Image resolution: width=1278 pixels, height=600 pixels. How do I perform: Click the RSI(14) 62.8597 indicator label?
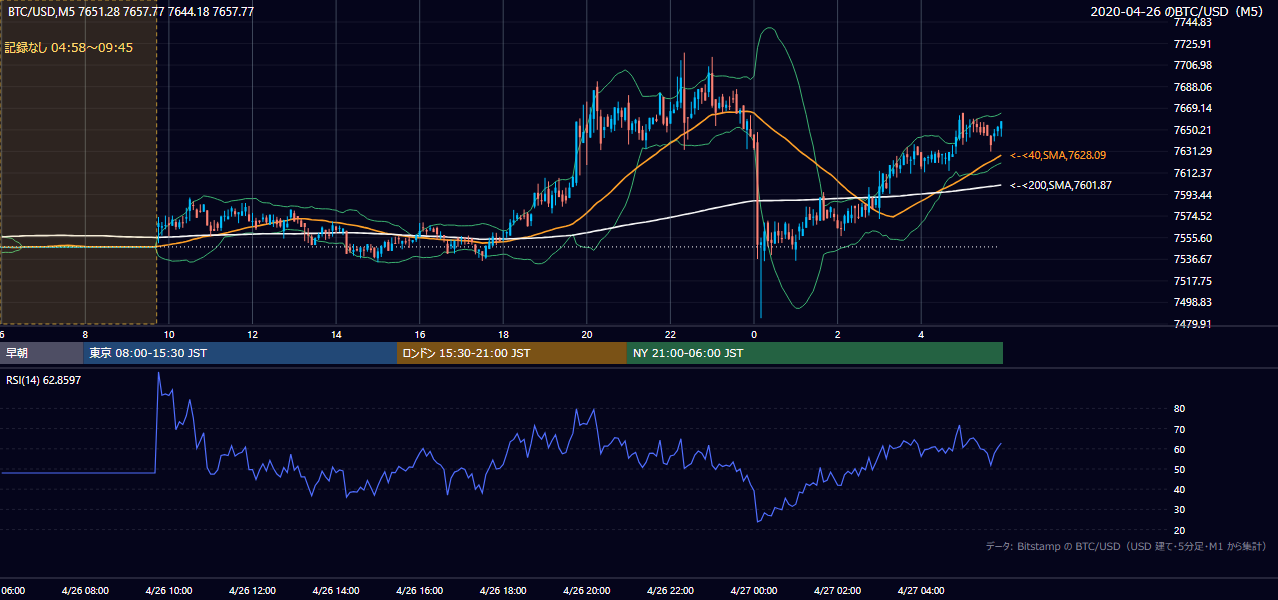coord(44,380)
